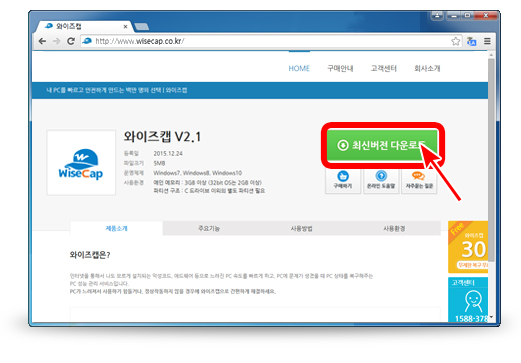Image resolution: width=521 pixels, height=363 pixels.
Task: Bookmark the page with the star icon
Action: 455,41
